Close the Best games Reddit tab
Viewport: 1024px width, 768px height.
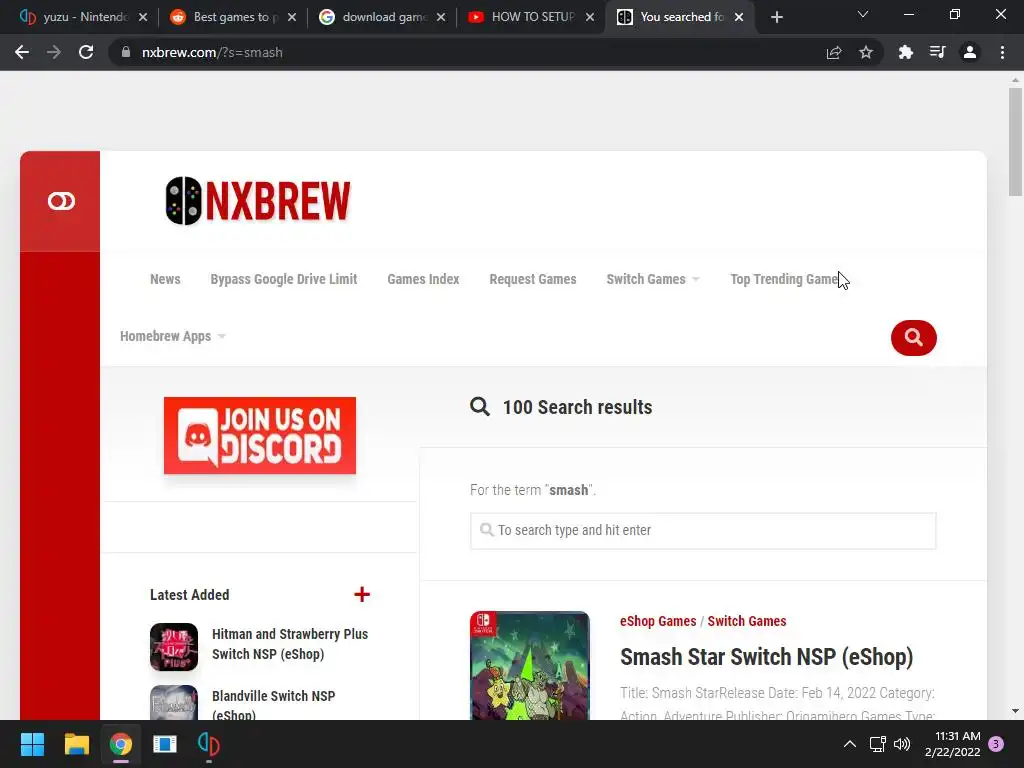[x=292, y=17]
